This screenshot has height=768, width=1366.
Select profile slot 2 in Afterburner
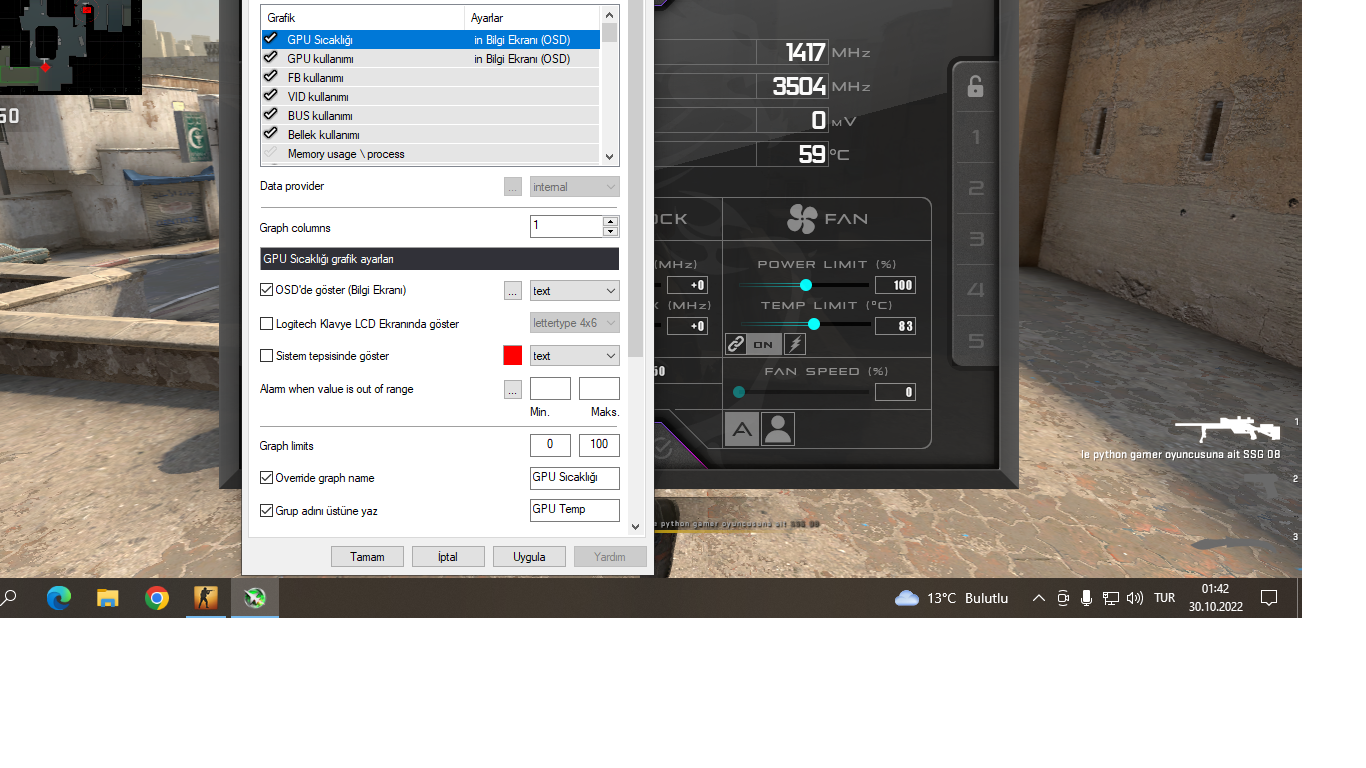976,188
